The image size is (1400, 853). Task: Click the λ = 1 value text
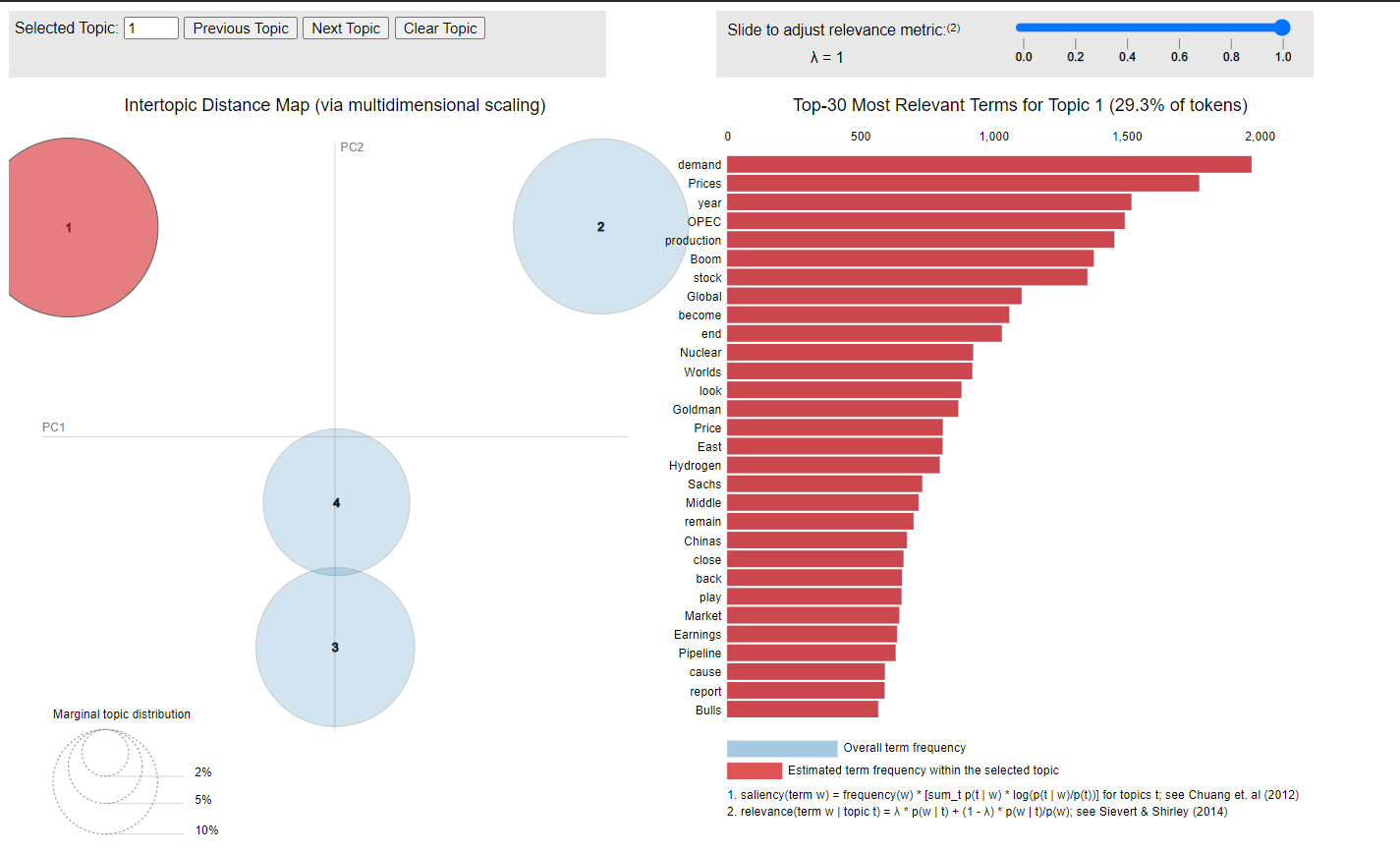coord(826,58)
